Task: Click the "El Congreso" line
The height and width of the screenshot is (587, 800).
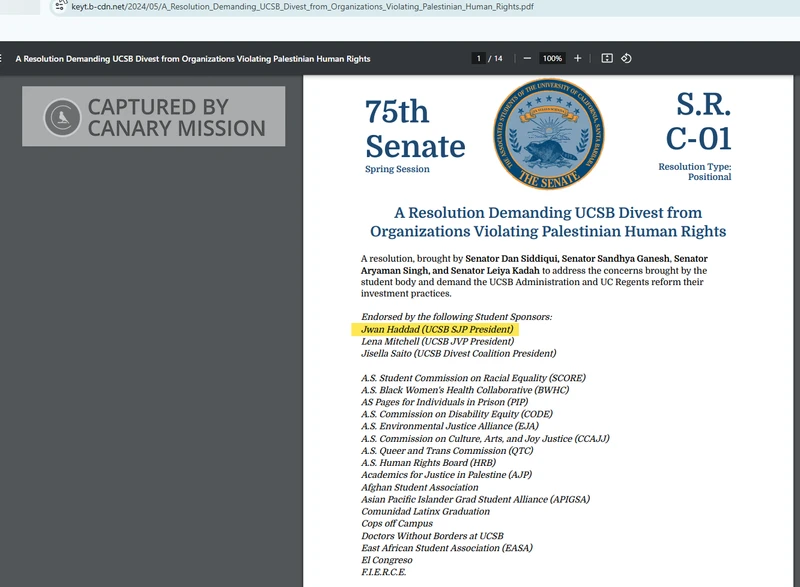Action: 387,560
